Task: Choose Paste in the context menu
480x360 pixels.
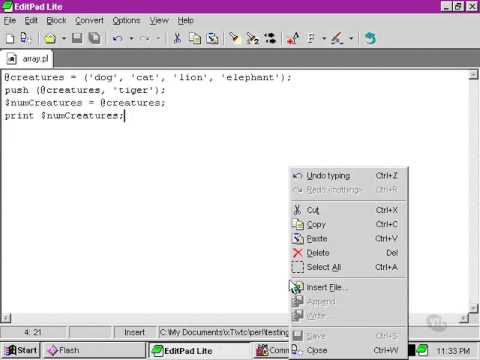Action: point(348,239)
